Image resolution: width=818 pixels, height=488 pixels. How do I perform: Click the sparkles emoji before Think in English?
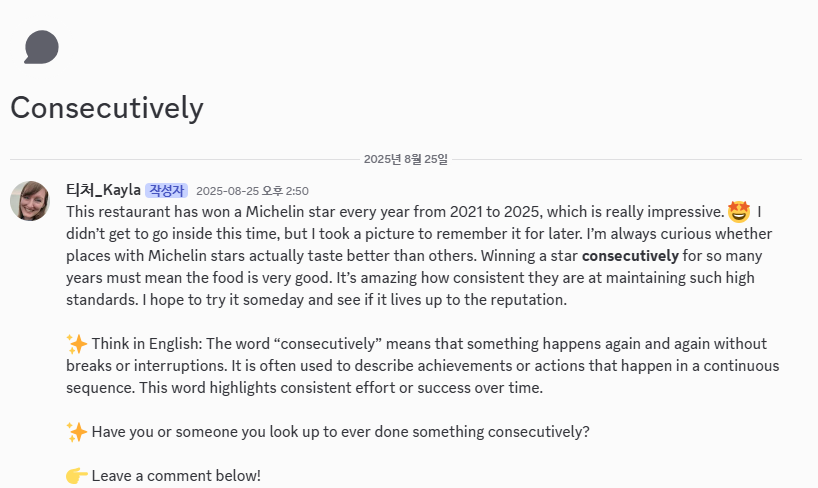click(x=77, y=344)
